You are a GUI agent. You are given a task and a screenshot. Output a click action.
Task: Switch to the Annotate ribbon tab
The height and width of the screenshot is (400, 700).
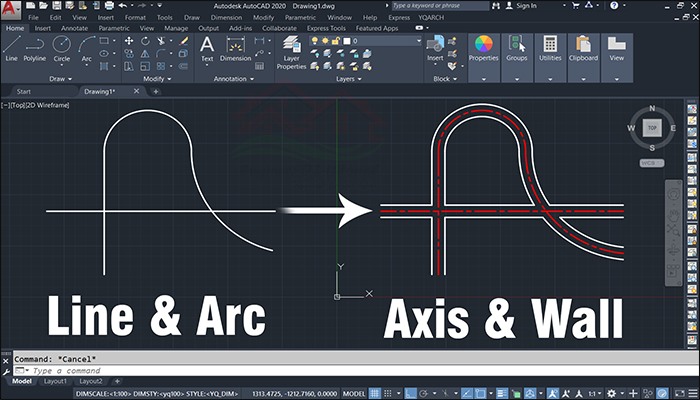tap(75, 28)
